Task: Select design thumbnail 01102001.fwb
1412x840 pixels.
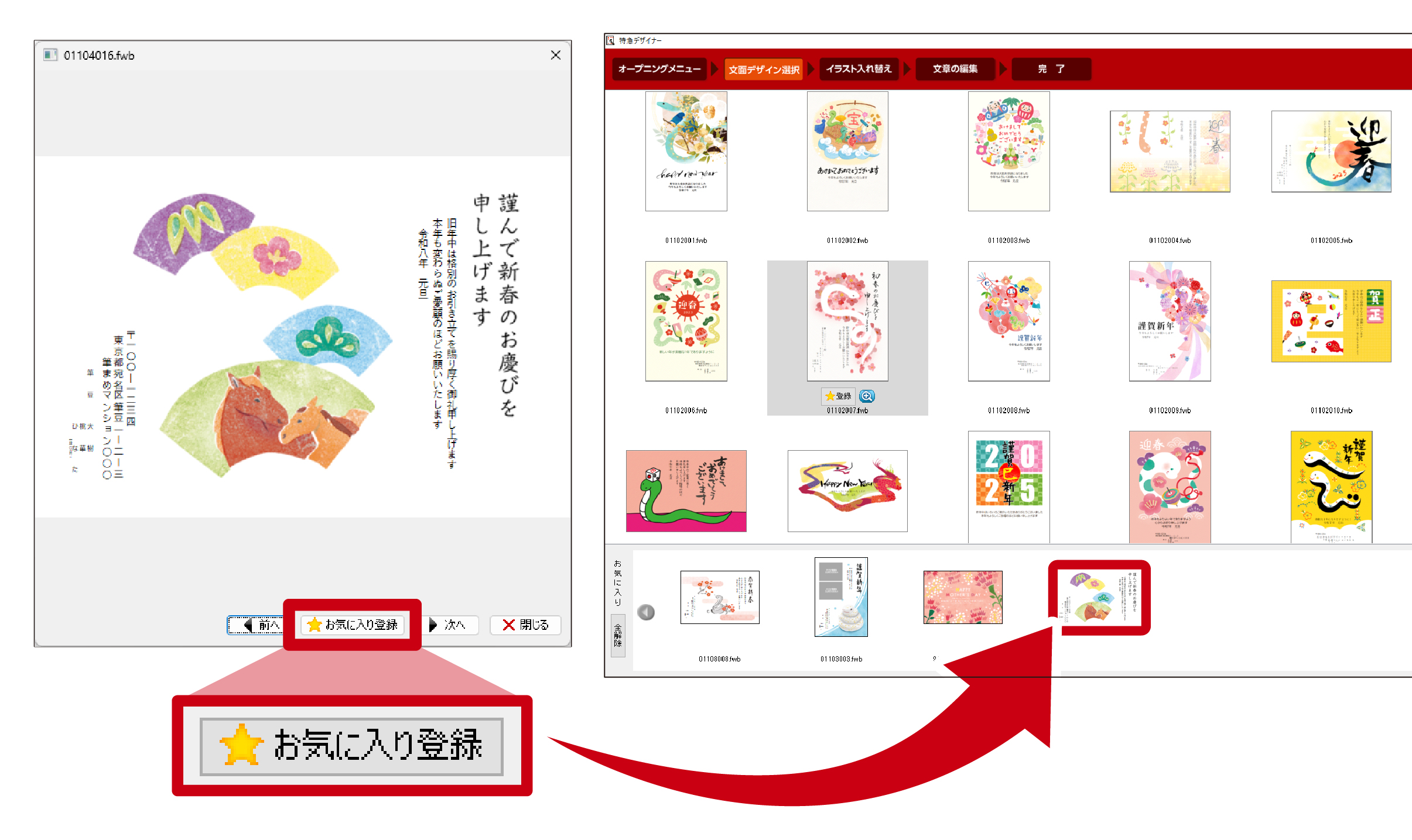Action: (x=686, y=150)
